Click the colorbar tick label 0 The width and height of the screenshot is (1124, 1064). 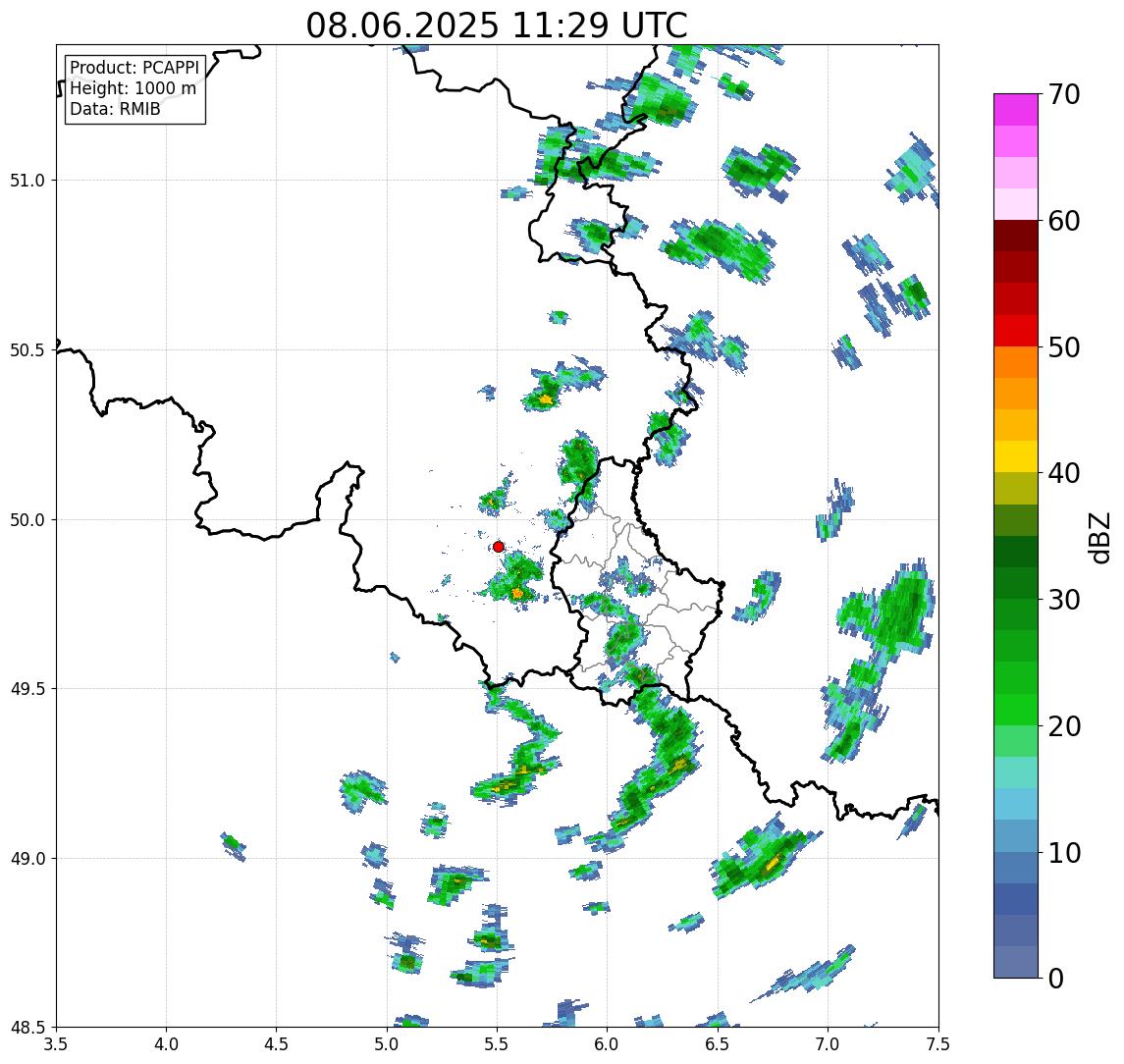tap(1056, 978)
